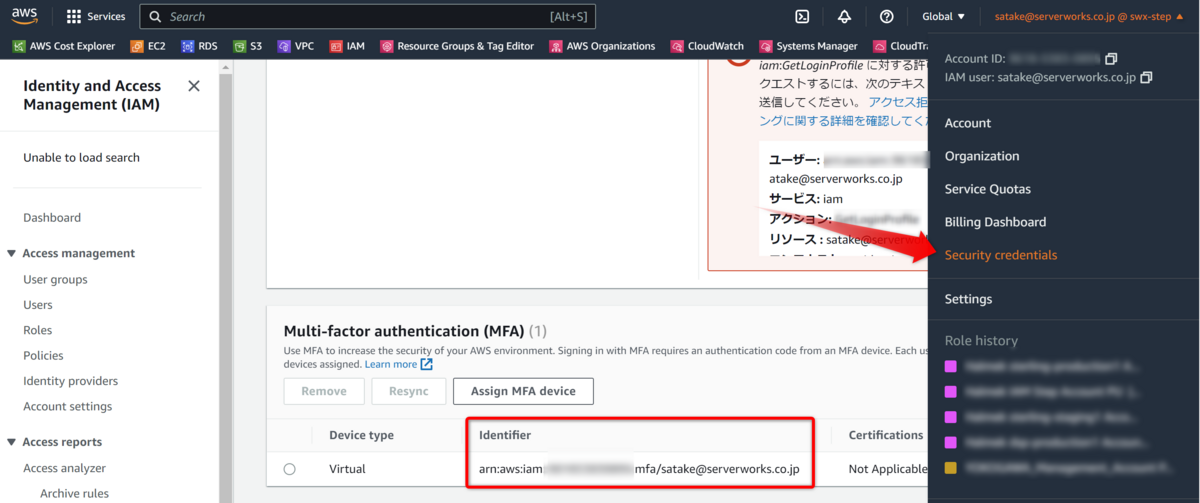Open Account settings in the sidebar
Viewport: 1200px width, 503px height.
click(x=68, y=406)
